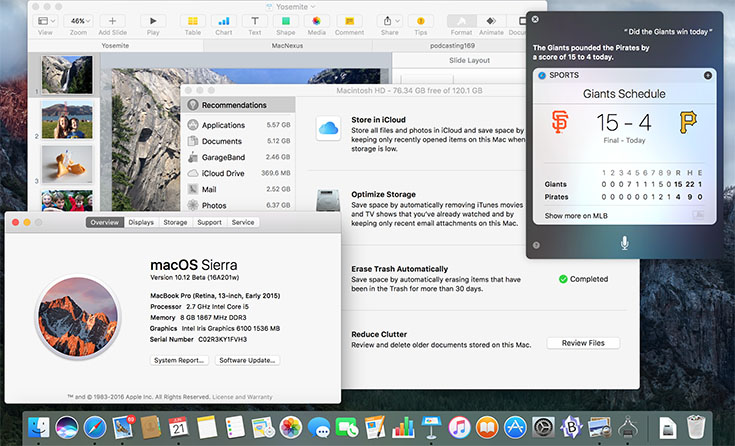
Task: Open the Service tab
Action: coord(243,222)
